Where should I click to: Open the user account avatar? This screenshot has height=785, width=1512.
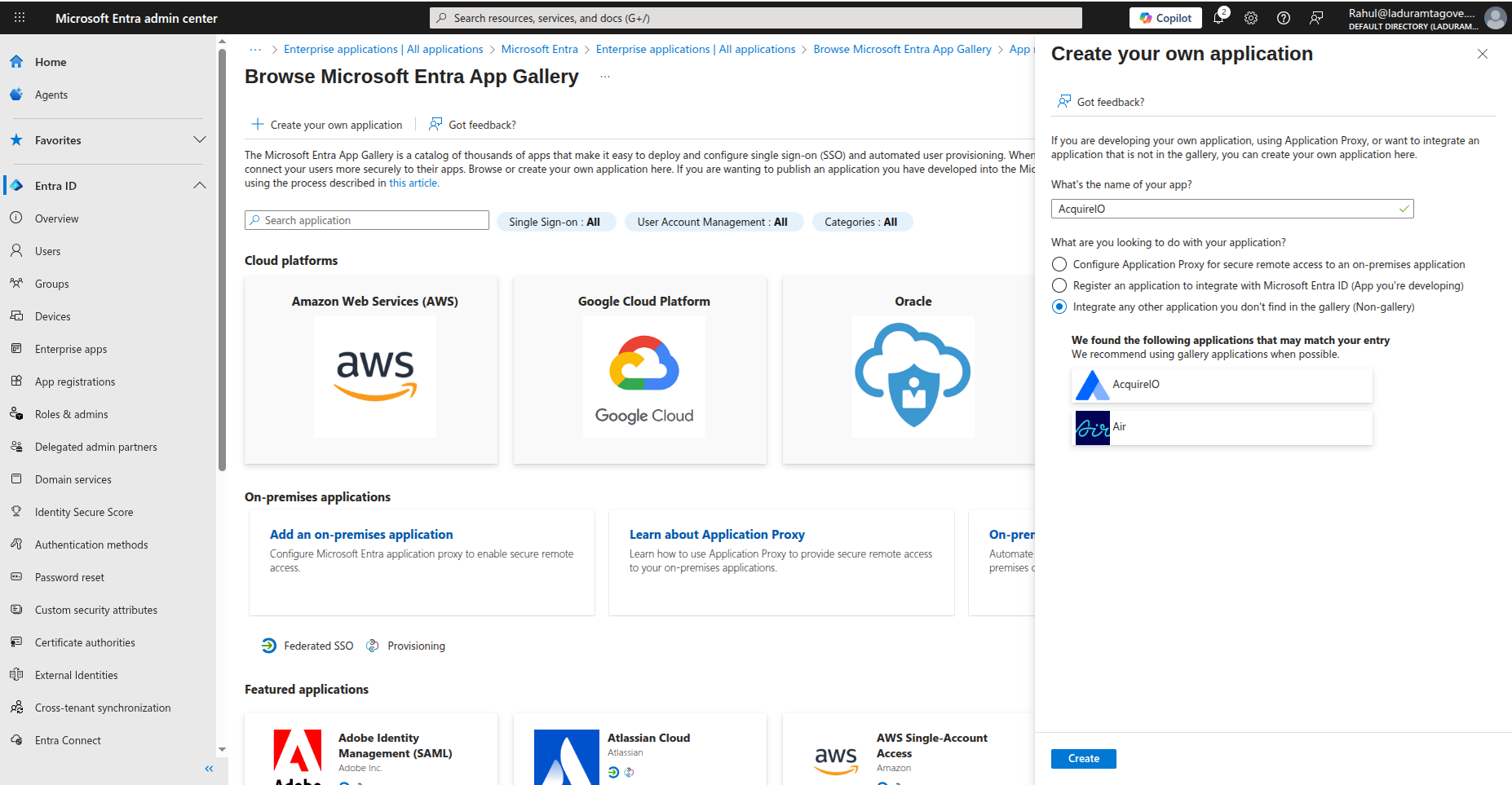[x=1495, y=18]
